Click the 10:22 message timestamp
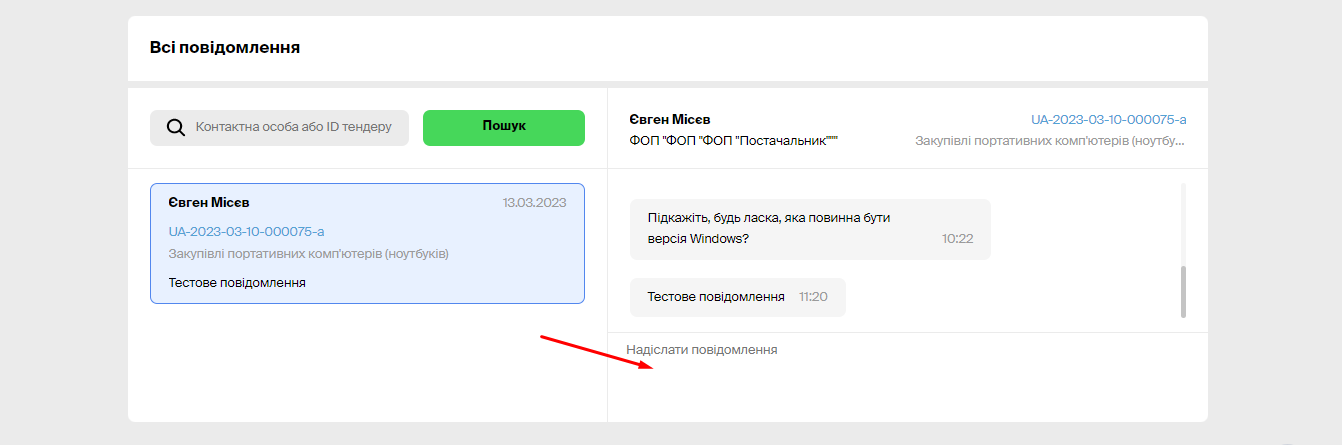1342x445 pixels. point(957,239)
